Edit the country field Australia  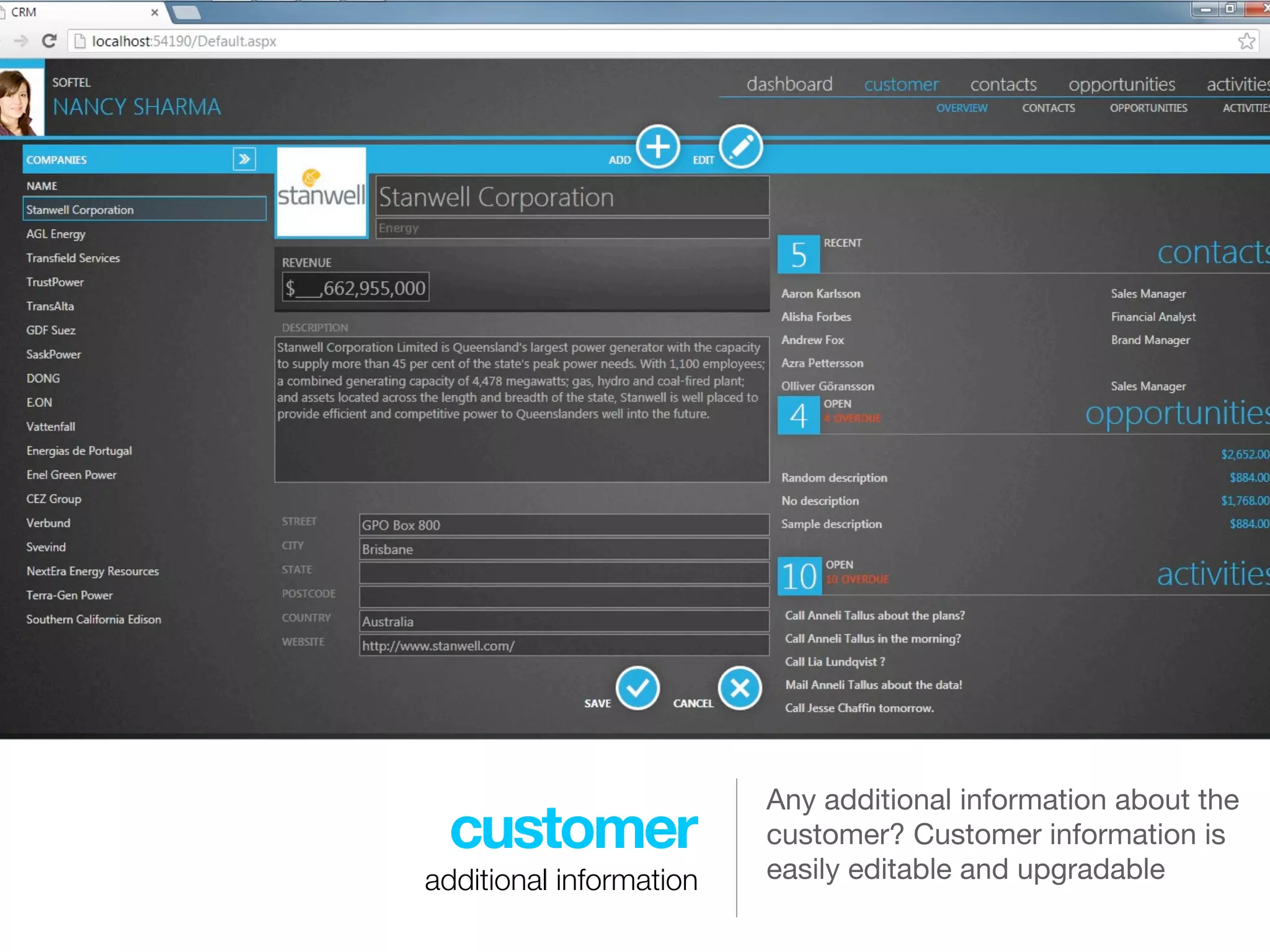(564, 621)
